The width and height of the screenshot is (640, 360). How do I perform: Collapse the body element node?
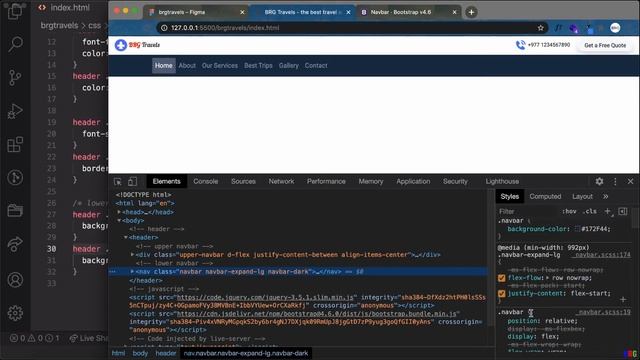pyautogui.click(x=119, y=220)
